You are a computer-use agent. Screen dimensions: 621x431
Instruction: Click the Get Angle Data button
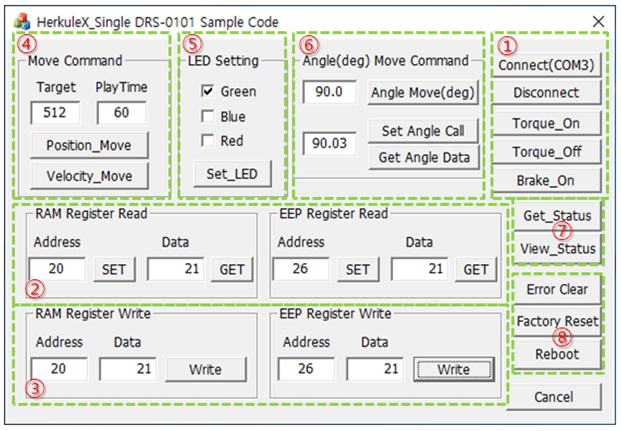pyautogui.click(x=424, y=157)
